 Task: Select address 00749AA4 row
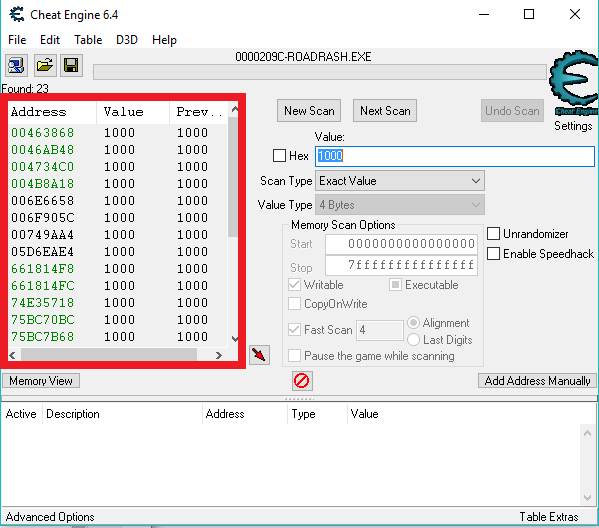[x=118, y=235]
